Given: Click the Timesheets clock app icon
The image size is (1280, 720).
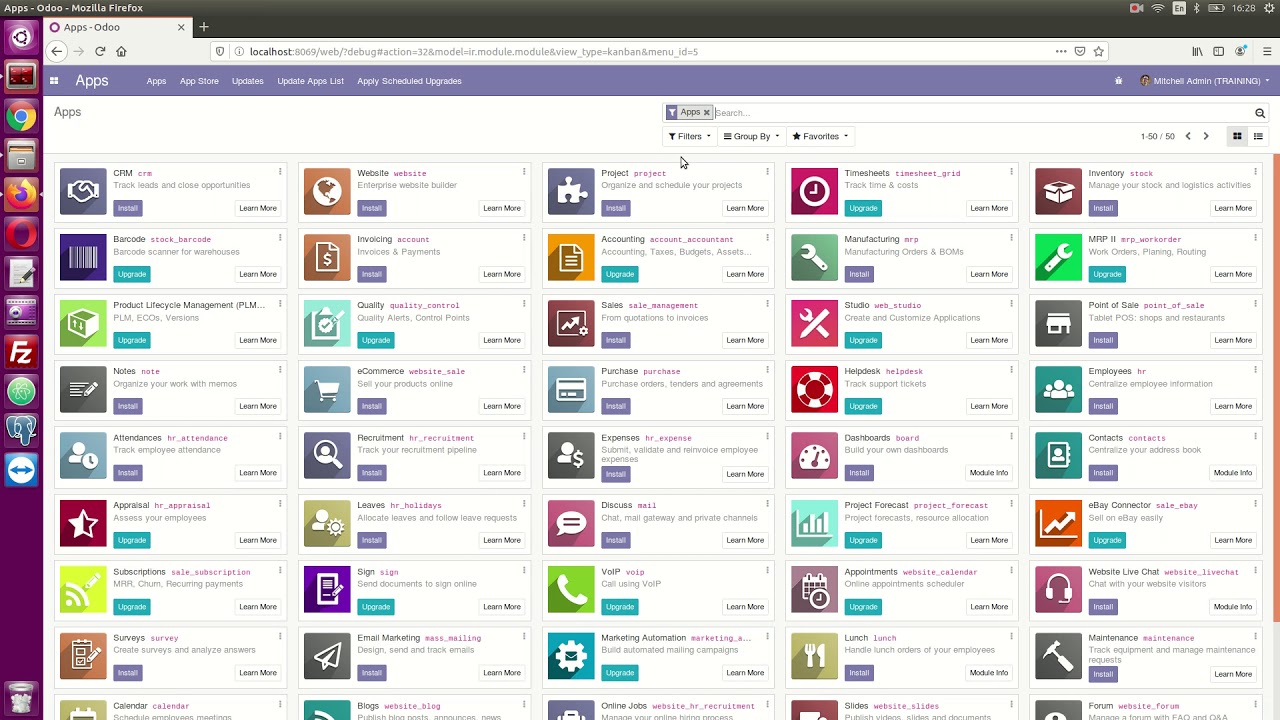Looking at the screenshot, I should point(815,191).
